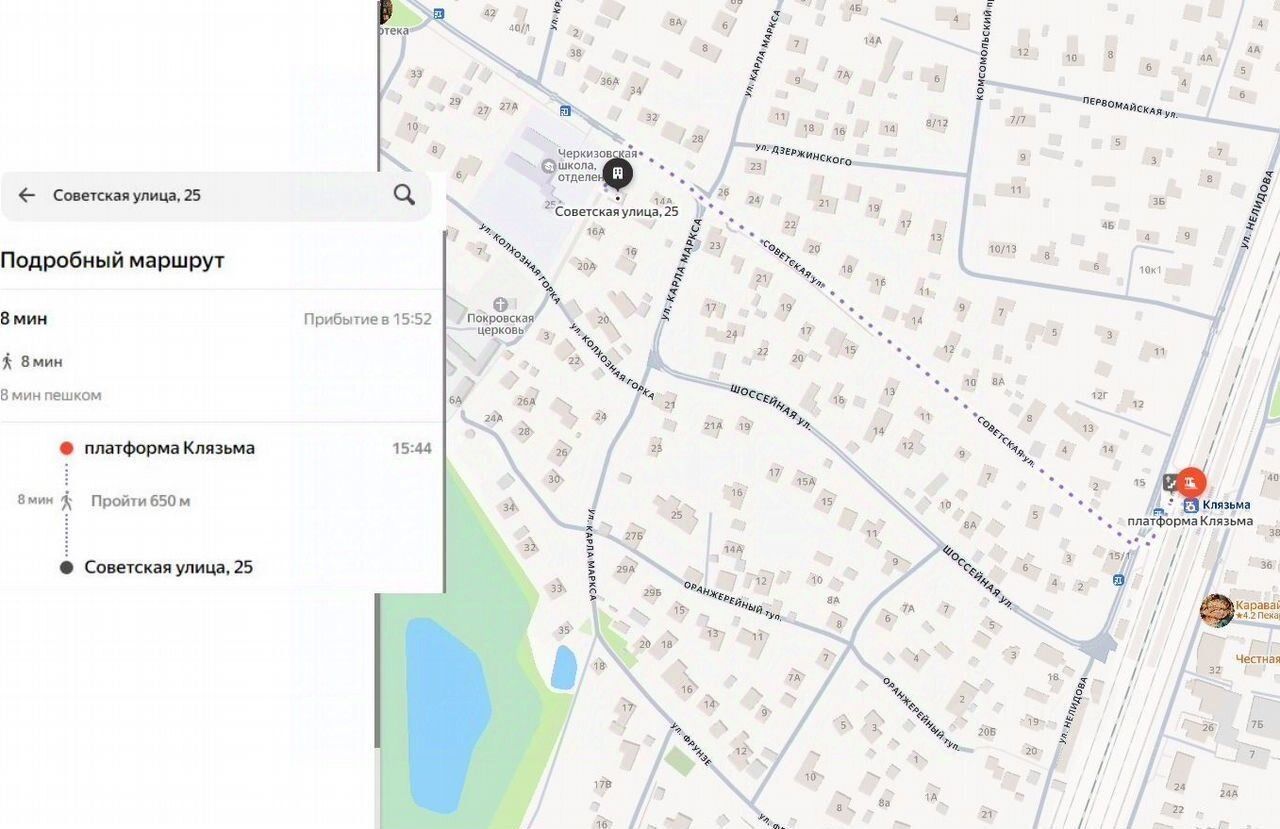Click the Клязьма station label on map
This screenshot has height=829, width=1280.
(x=1226, y=505)
